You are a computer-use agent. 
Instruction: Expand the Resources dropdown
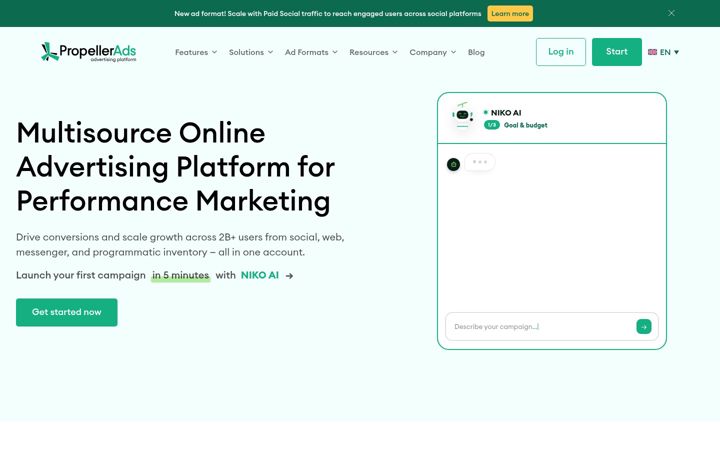373,52
